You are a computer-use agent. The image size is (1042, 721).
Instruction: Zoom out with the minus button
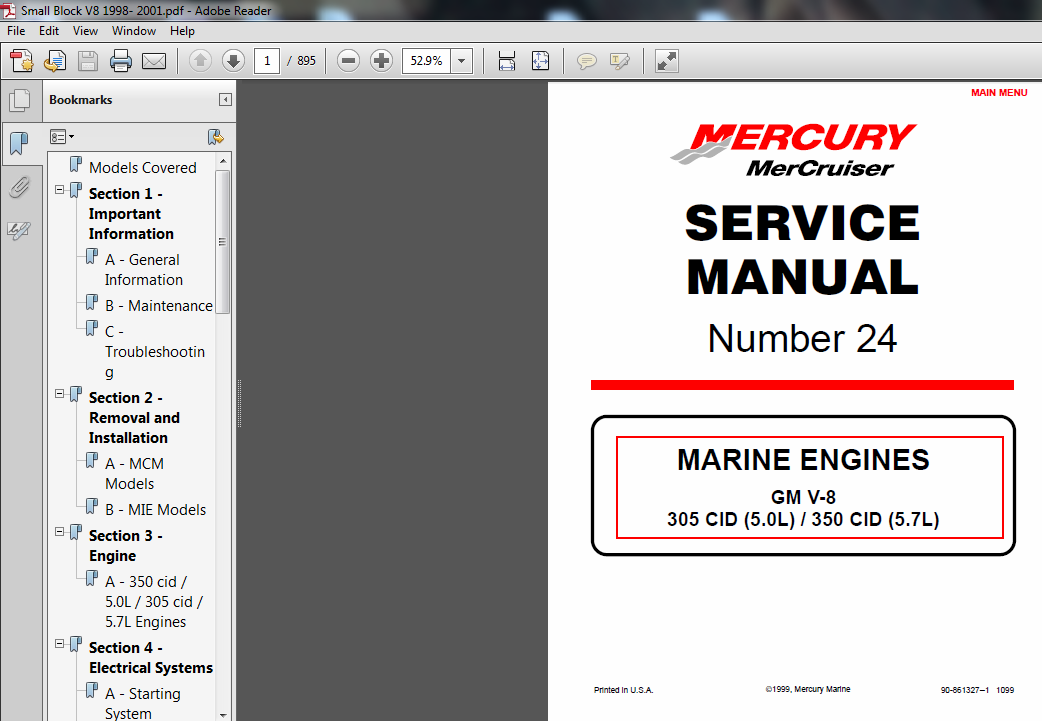pos(348,61)
